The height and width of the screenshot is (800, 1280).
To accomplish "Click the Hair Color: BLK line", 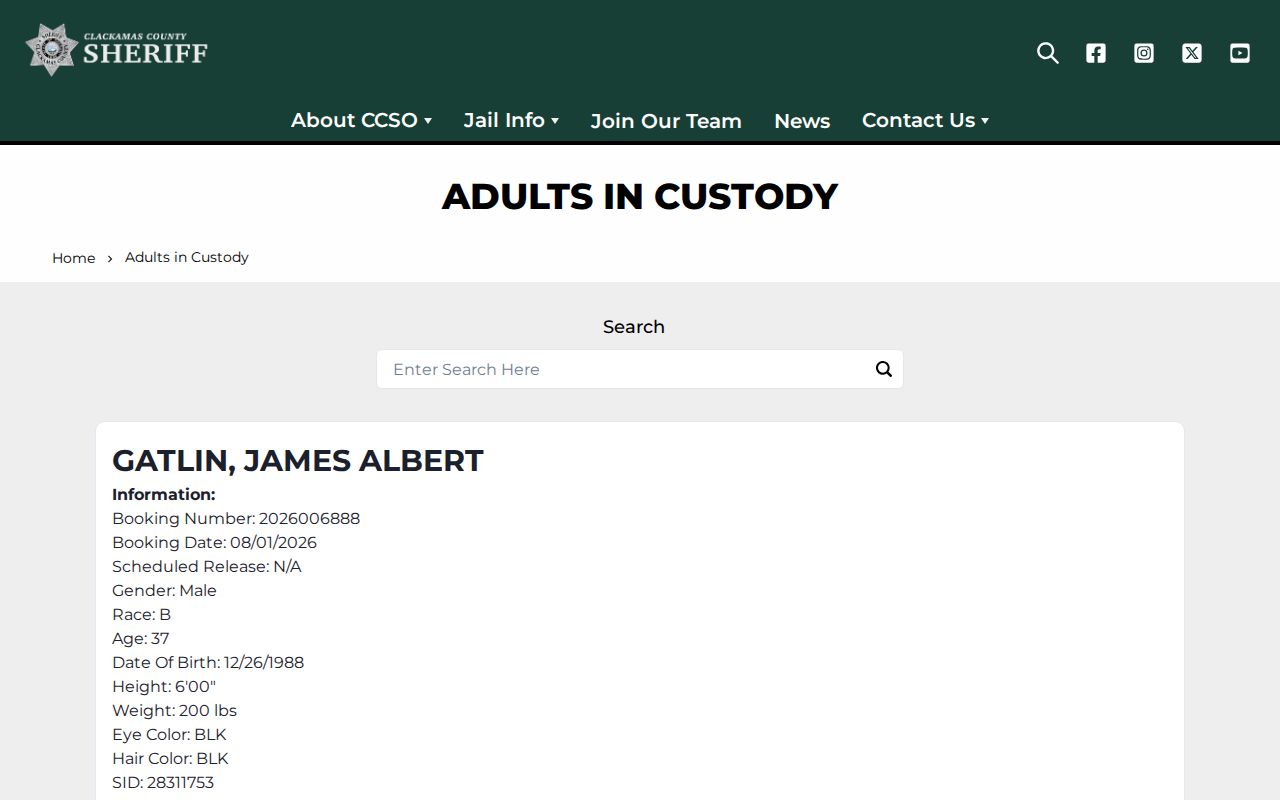I will pos(170,758).
